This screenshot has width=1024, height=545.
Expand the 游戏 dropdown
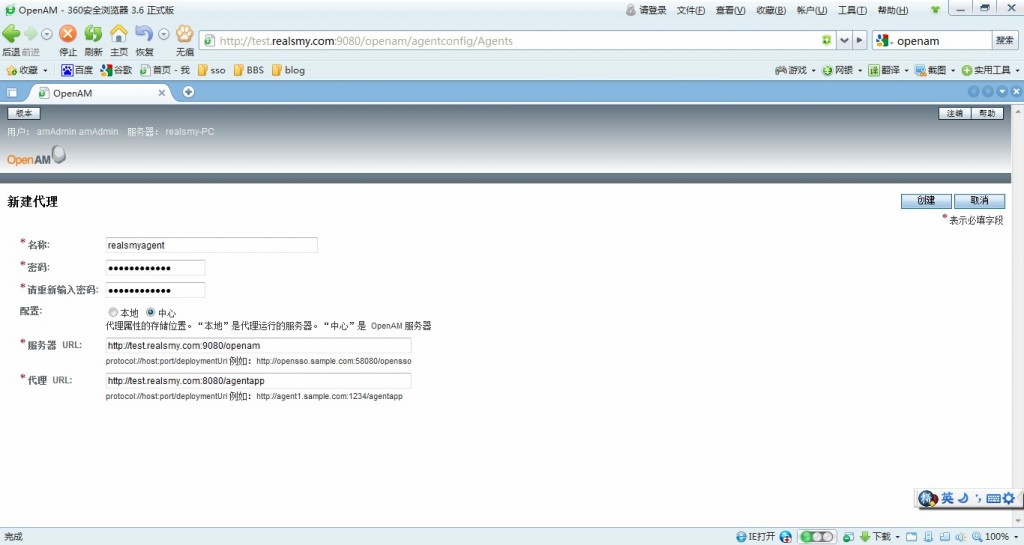(x=813, y=70)
